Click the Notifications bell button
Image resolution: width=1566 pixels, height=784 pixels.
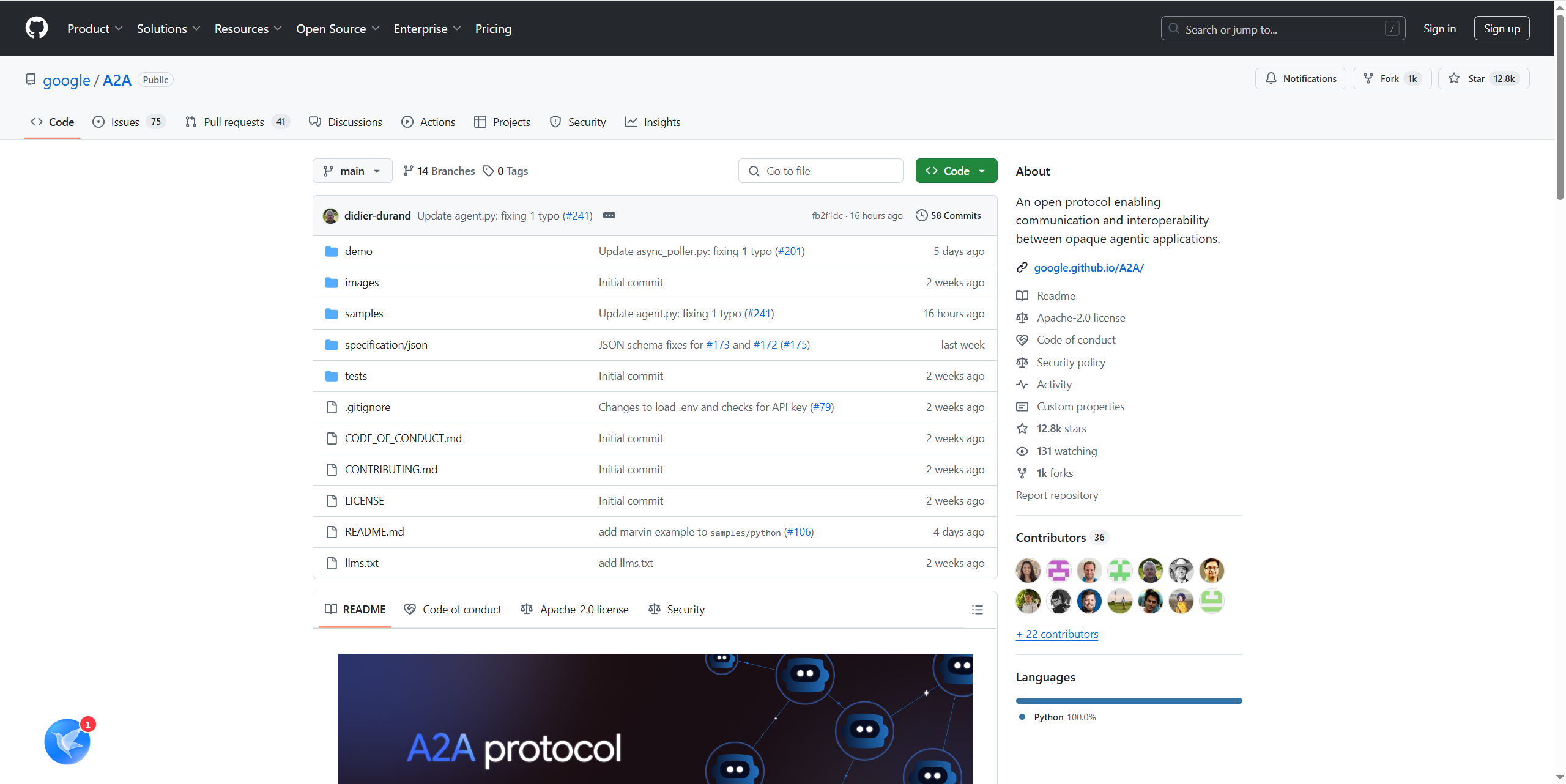(1300, 79)
